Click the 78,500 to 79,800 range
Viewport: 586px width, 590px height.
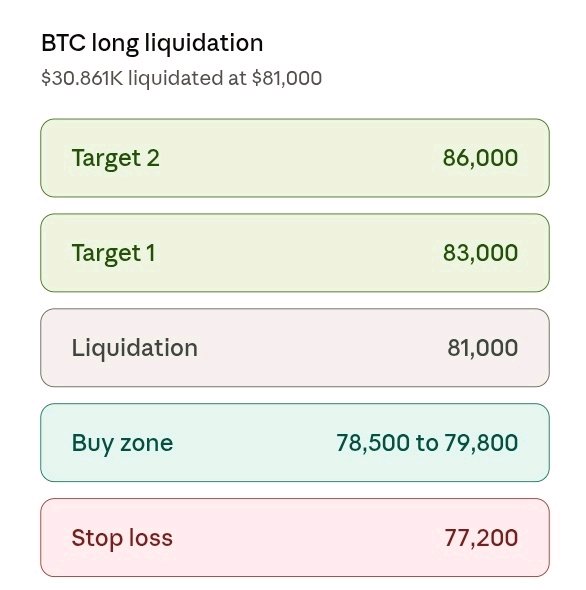click(427, 442)
